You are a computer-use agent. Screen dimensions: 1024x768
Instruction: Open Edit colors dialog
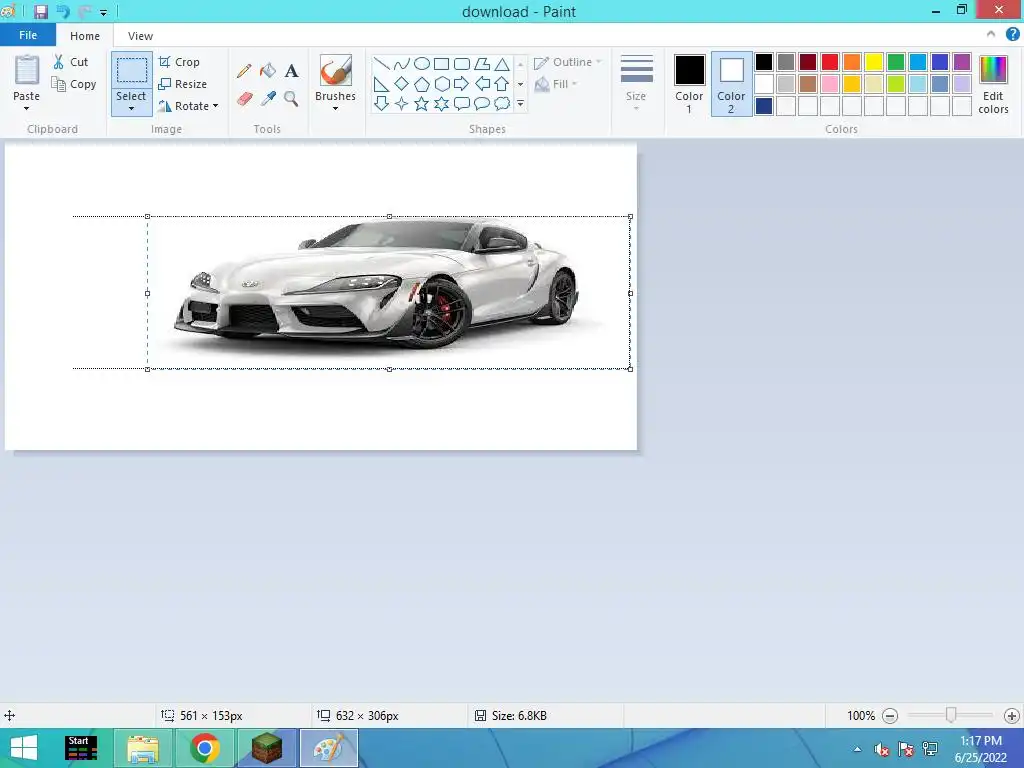pos(993,84)
